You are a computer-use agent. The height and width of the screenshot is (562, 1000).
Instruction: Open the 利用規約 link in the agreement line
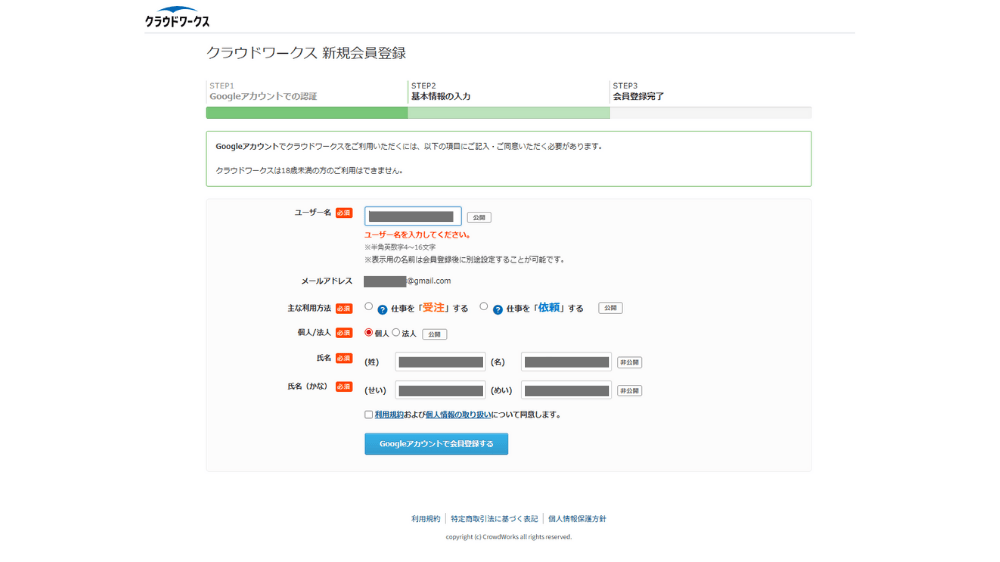coord(389,414)
